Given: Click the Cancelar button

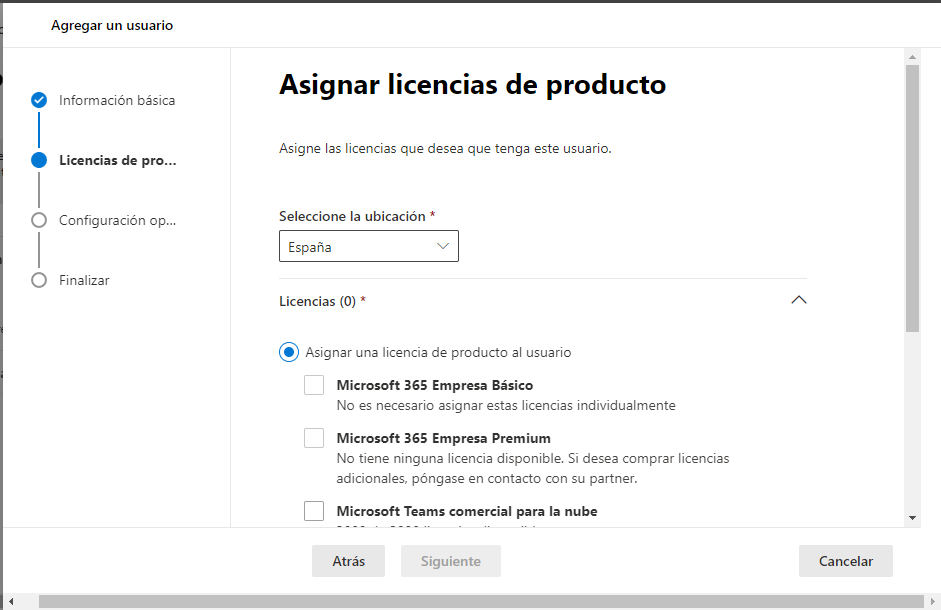Looking at the screenshot, I should 846,561.
